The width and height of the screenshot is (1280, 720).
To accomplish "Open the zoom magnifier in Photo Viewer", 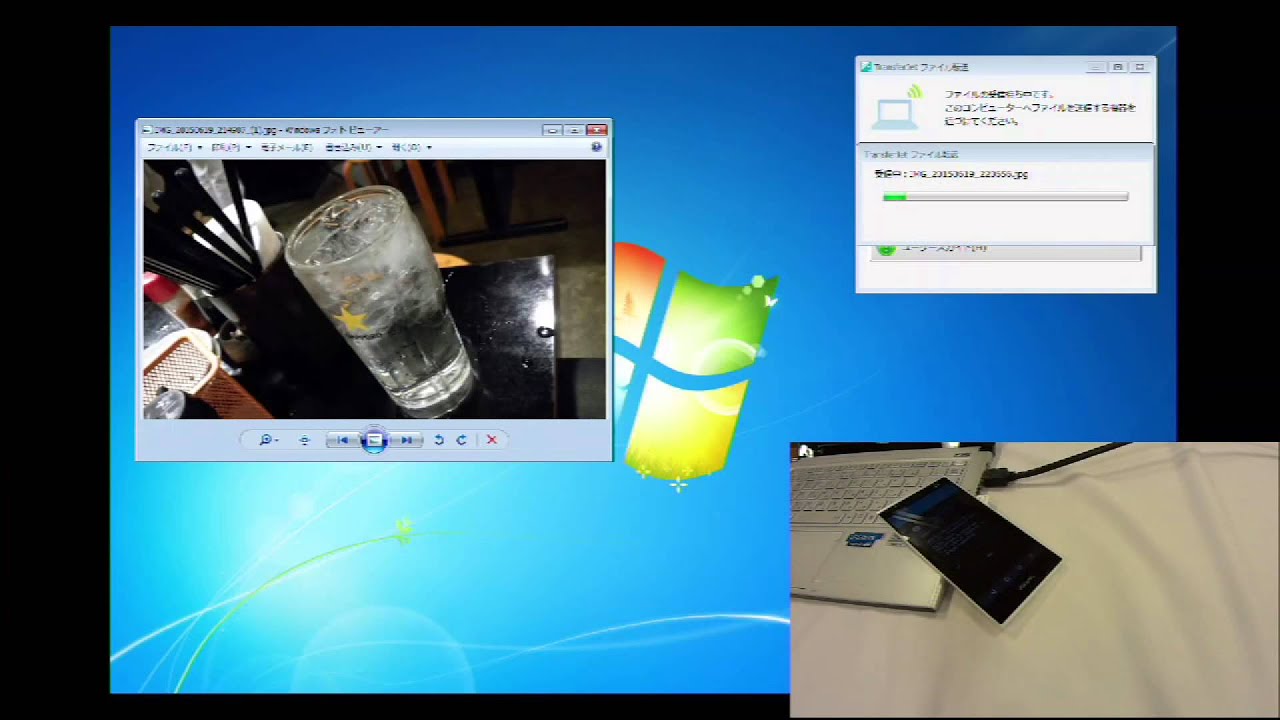I will [266, 440].
